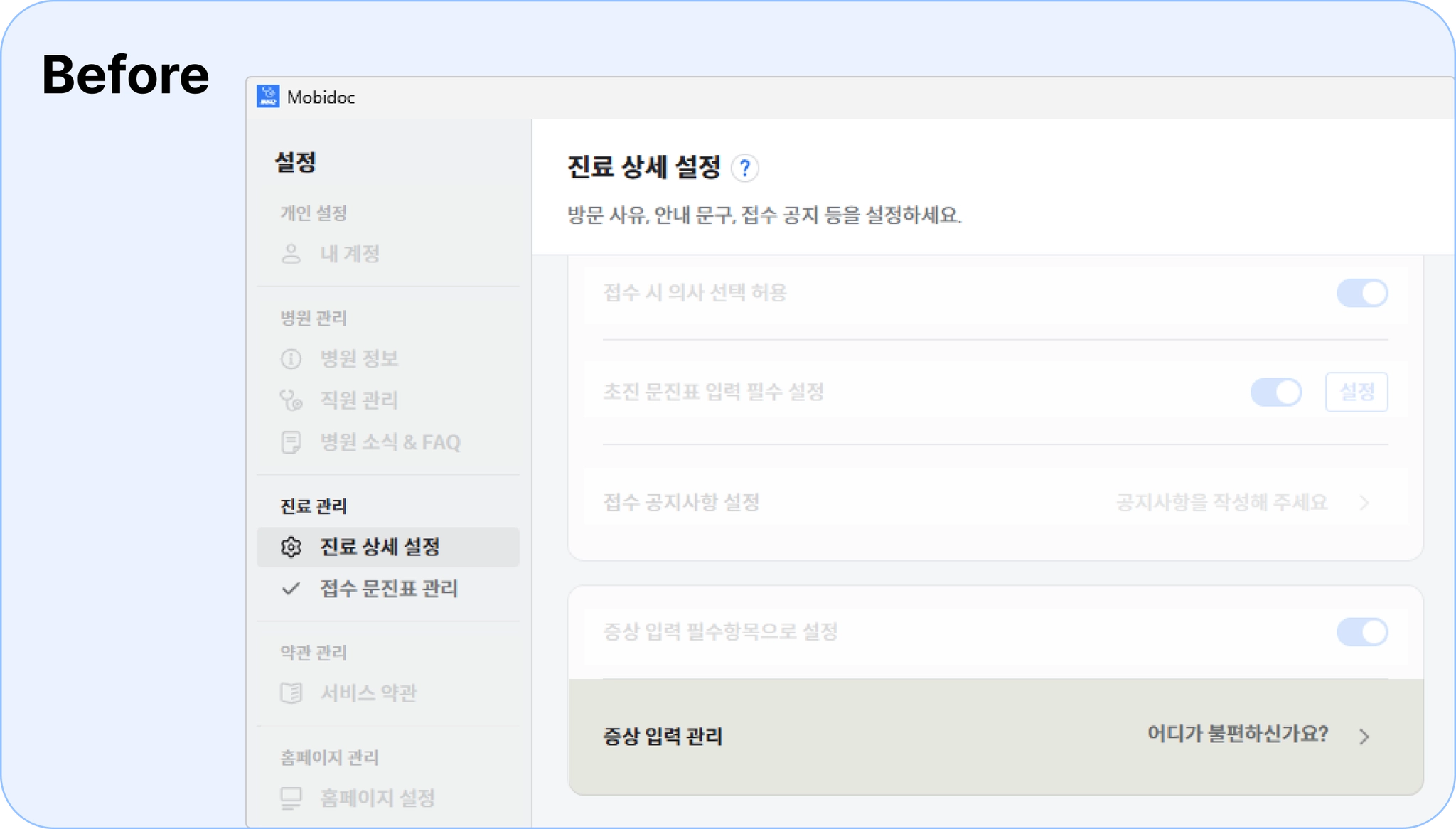Open 증상 입력 관리 chevron arrow

[x=1364, y=737]
